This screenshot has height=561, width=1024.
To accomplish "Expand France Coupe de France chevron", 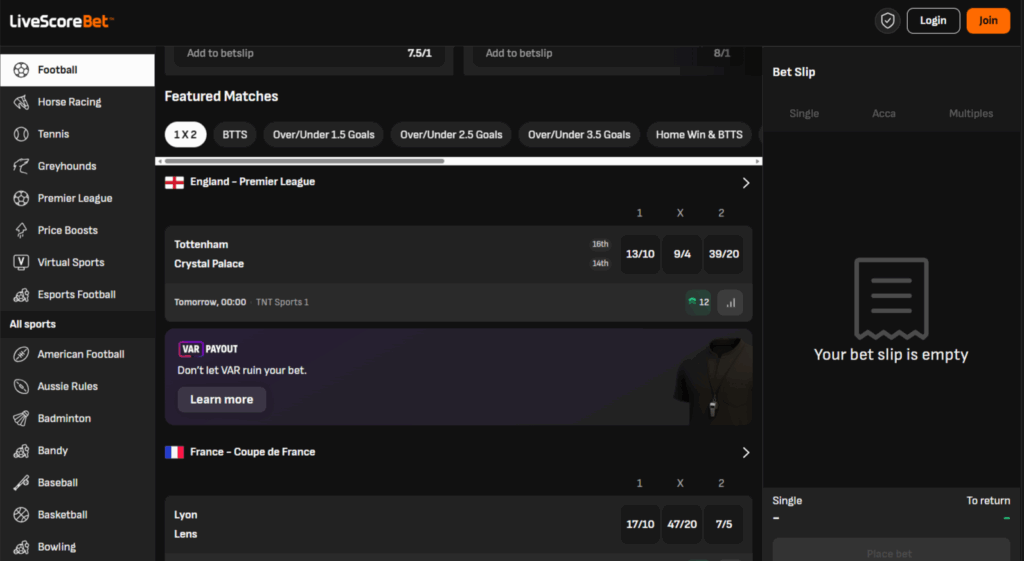I will pyautogui.click(x=746, y=453).
